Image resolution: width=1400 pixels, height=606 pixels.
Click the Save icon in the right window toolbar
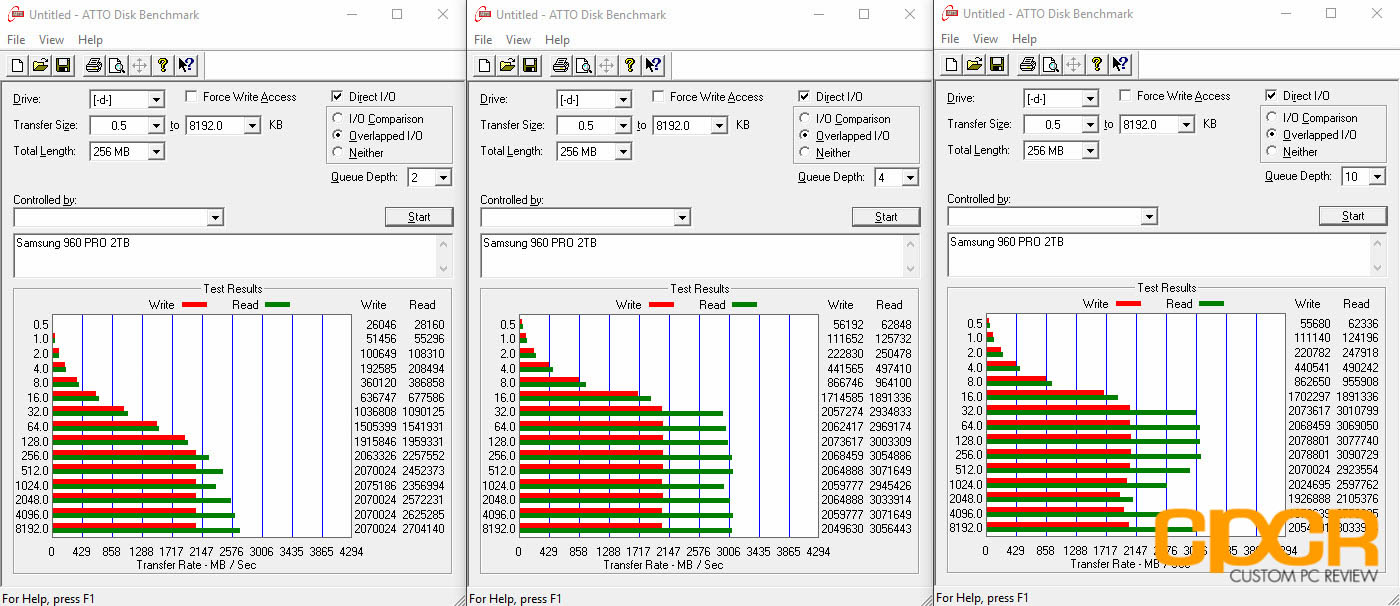pos(997,65)
